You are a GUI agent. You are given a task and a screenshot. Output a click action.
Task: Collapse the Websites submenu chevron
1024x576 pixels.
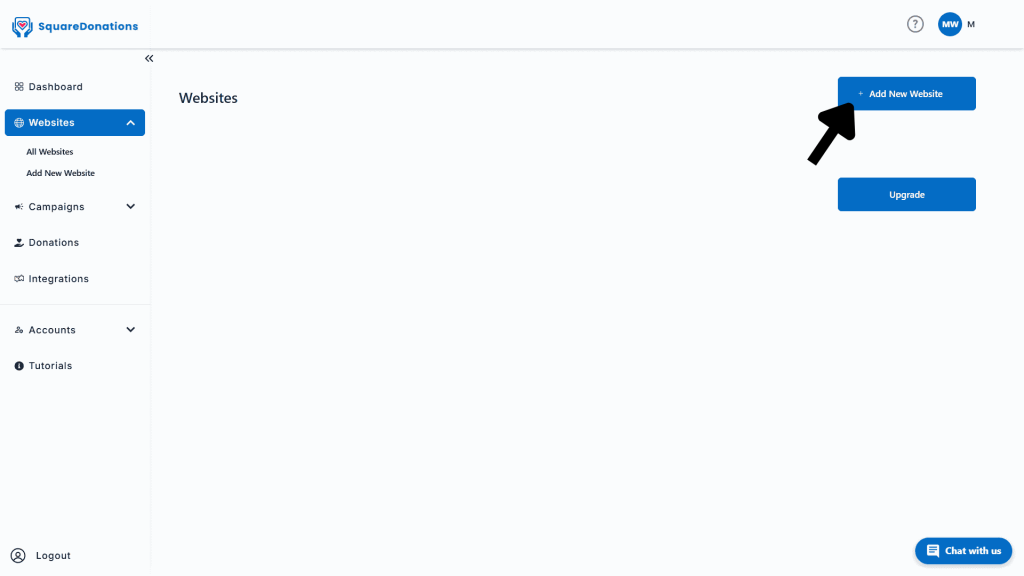coord(131,123)
